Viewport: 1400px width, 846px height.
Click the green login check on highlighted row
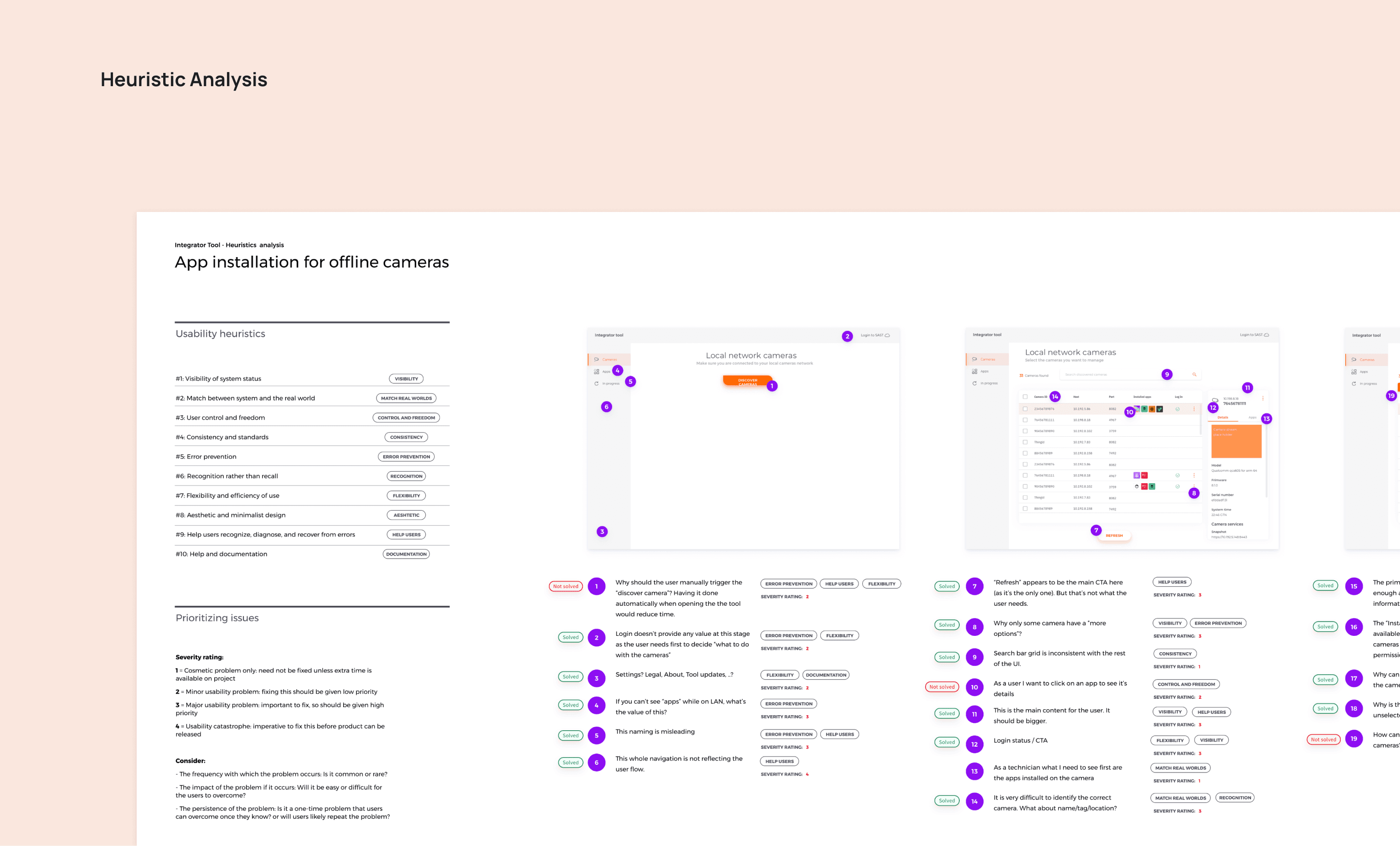[1177, 409]
